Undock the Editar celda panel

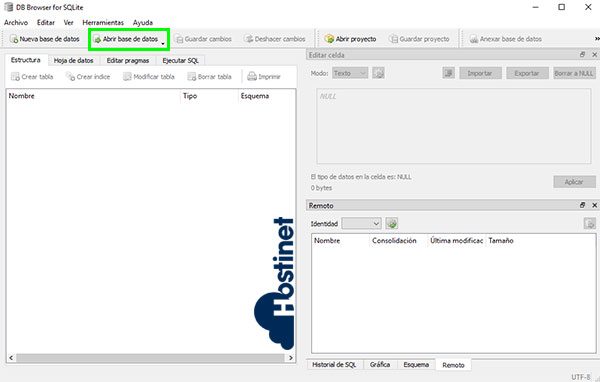(582, 55)
